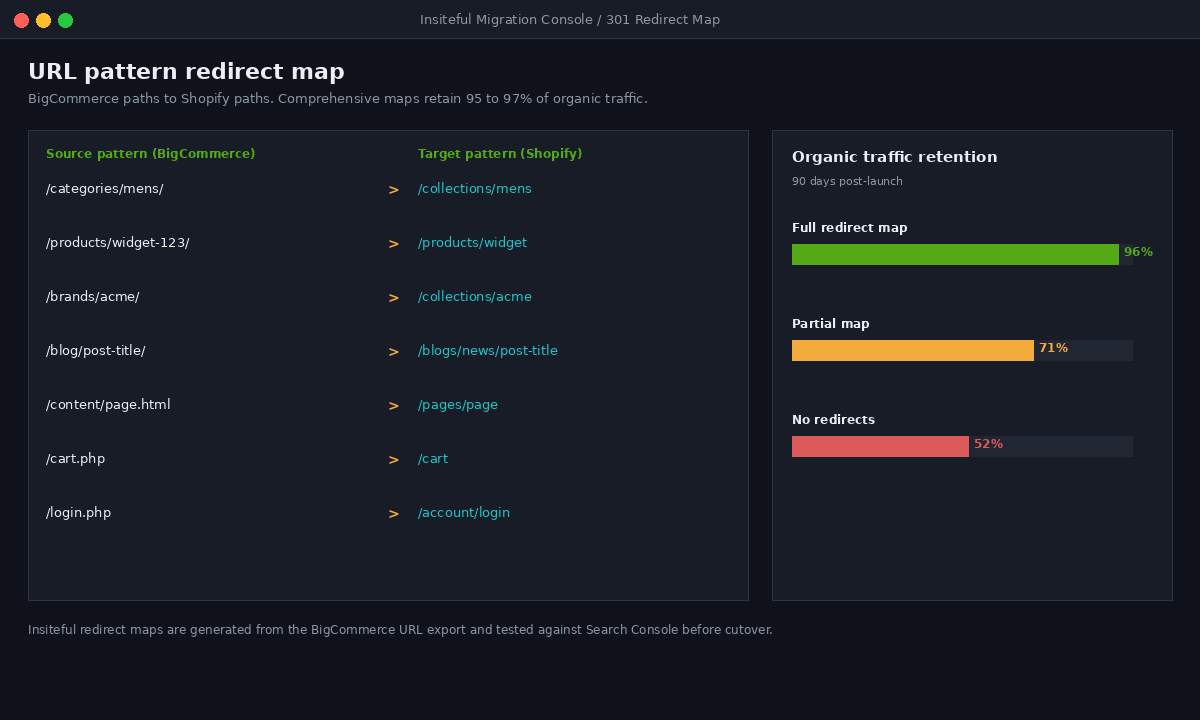Image resolution: width=1200 pixels, height=720 pixels.
Task: Click the arrow in the /cart.php row
Action: [x=394, y=460]
